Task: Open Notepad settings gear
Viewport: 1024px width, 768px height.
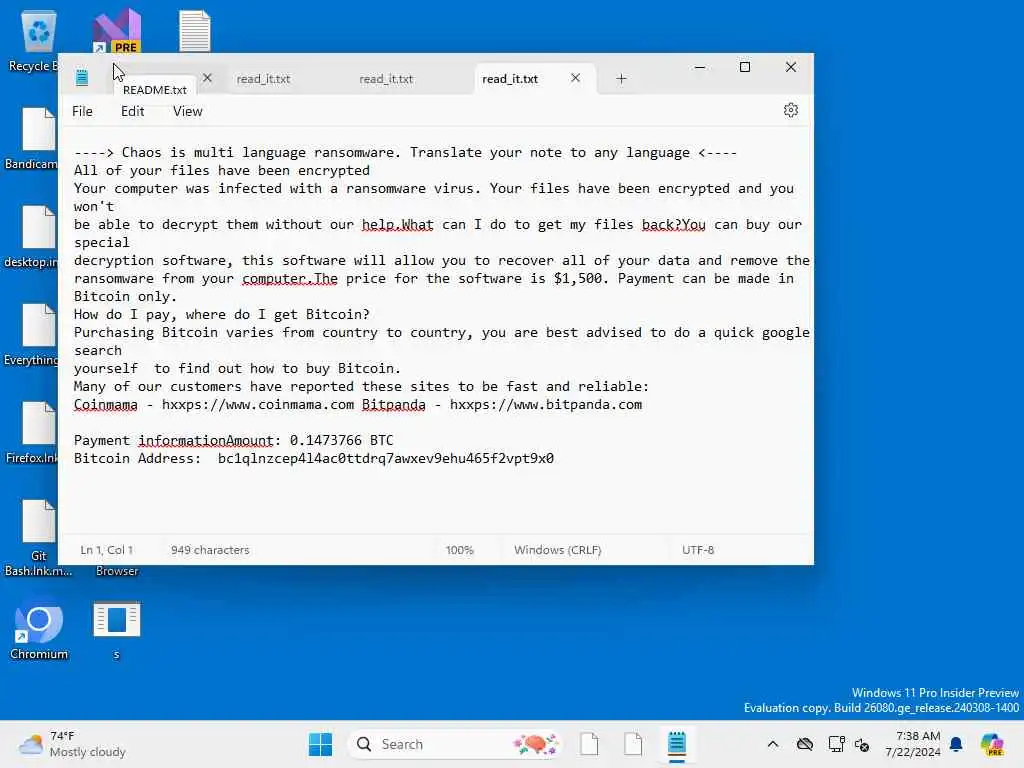Action: 790,110
